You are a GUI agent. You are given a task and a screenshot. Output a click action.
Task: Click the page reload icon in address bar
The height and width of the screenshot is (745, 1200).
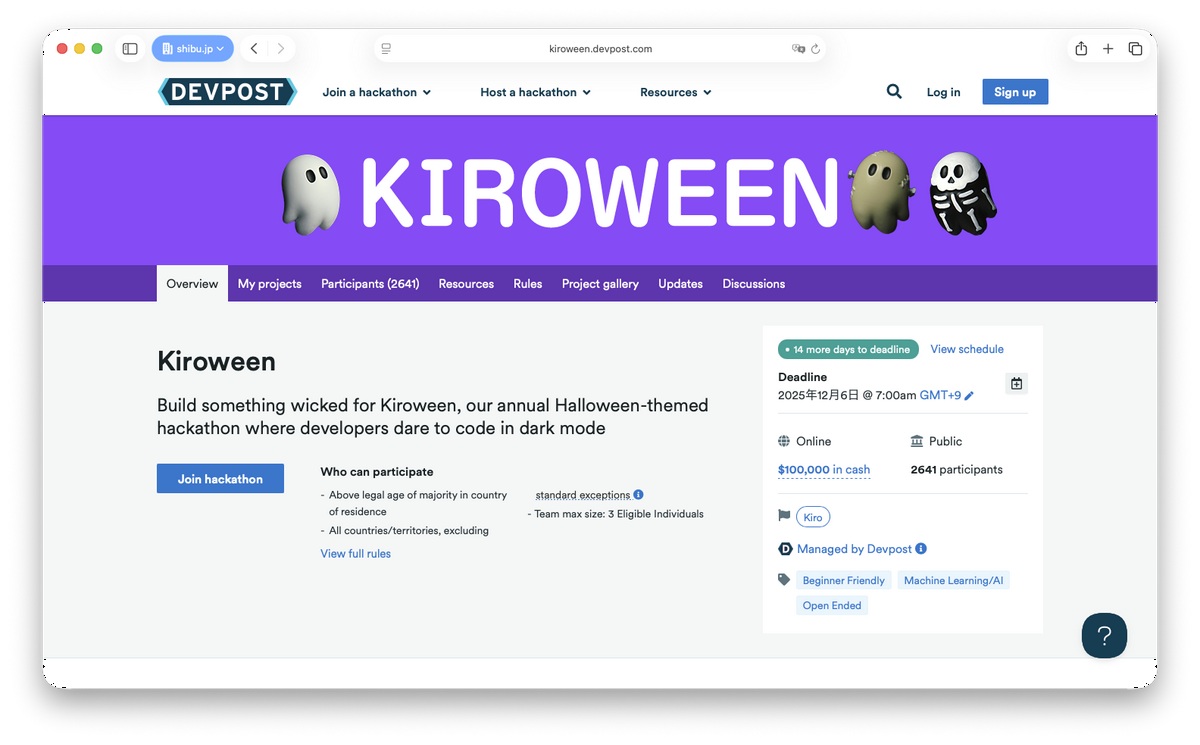tap(816, 49)
